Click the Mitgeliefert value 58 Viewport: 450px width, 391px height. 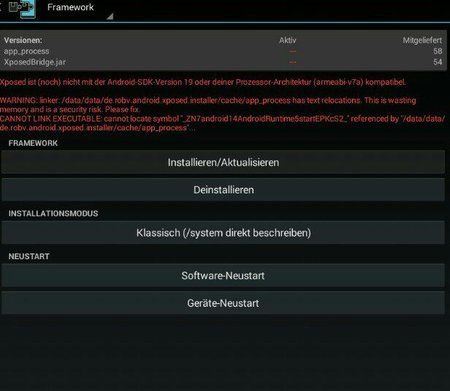tap(438, 51)
